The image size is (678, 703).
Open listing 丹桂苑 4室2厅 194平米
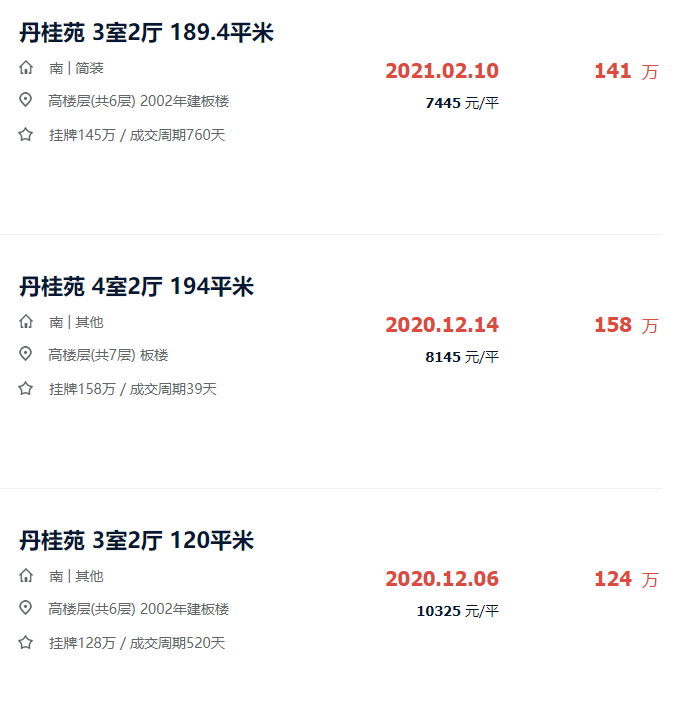point(136,287)
